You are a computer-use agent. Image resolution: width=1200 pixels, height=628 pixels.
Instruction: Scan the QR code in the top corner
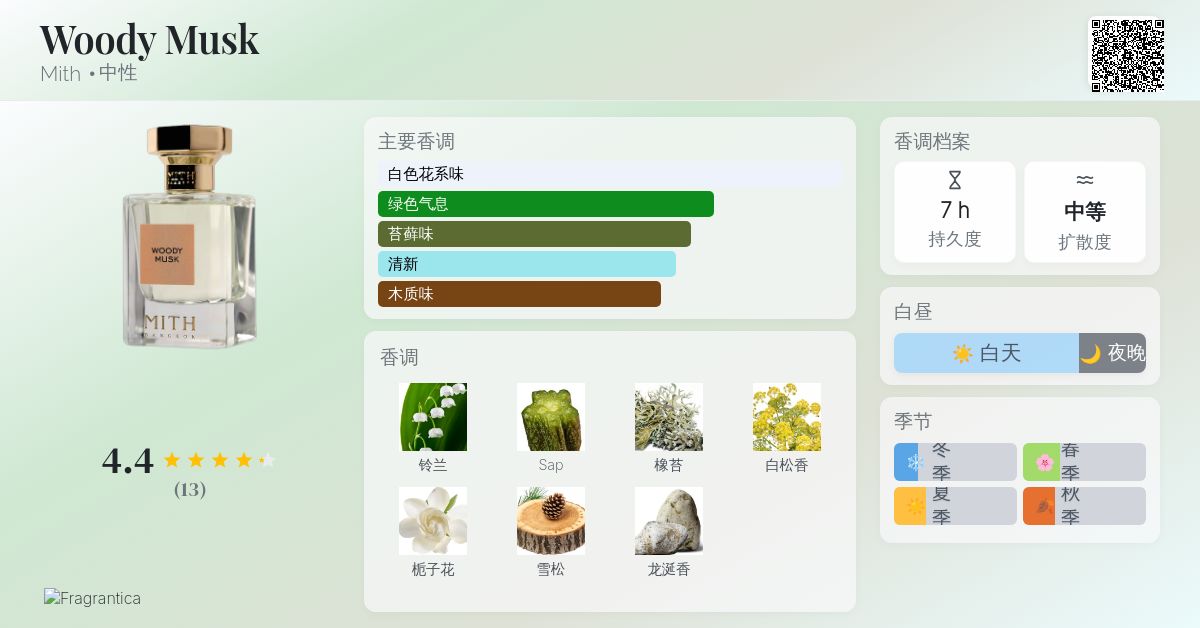point(1128,57)
